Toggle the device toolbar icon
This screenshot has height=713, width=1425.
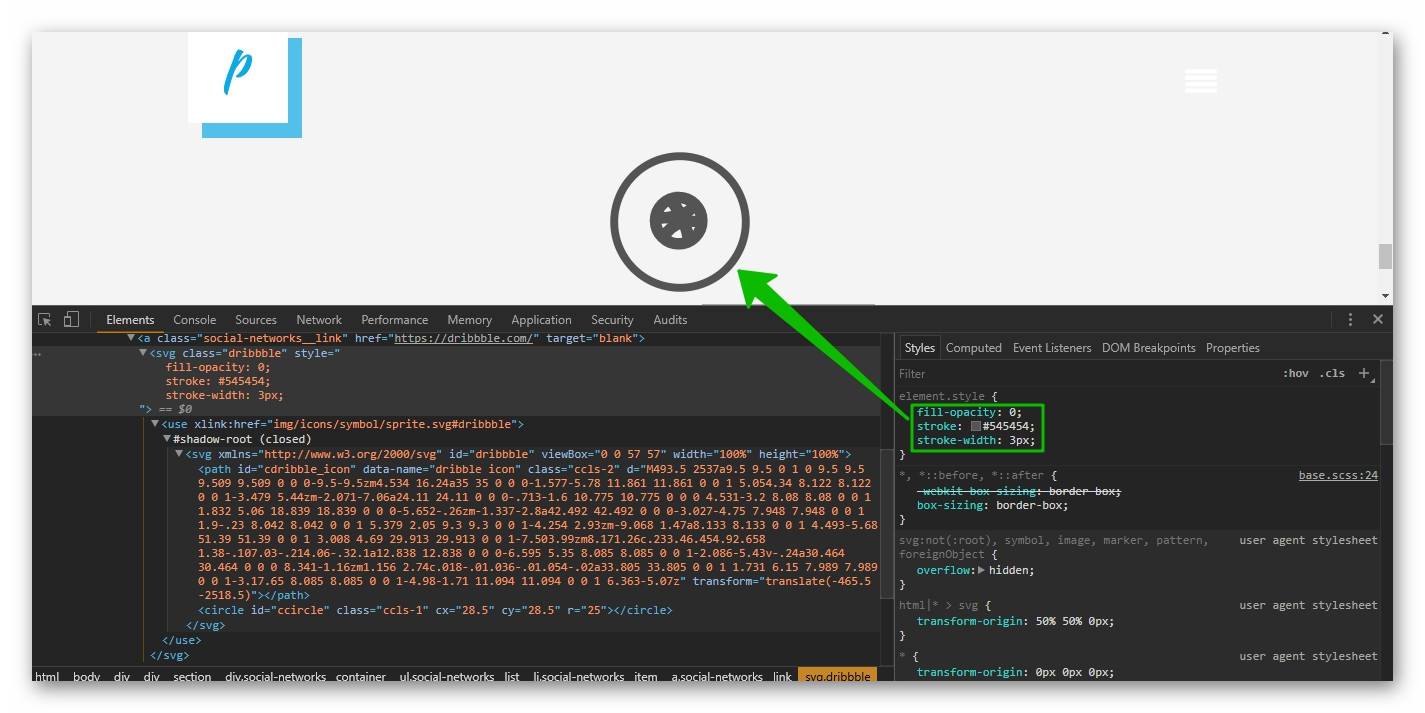point(71,320)
